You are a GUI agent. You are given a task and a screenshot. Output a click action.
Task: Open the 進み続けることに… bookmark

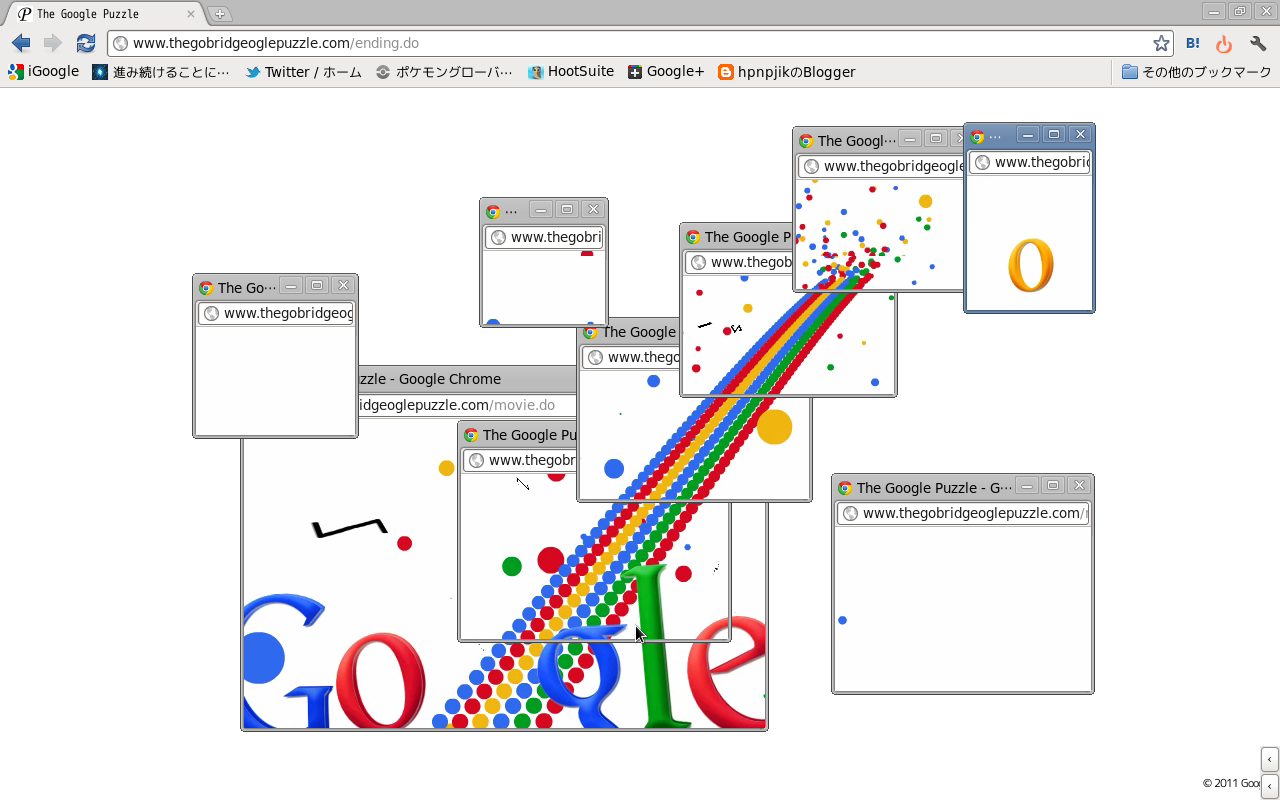click(161, 72)
